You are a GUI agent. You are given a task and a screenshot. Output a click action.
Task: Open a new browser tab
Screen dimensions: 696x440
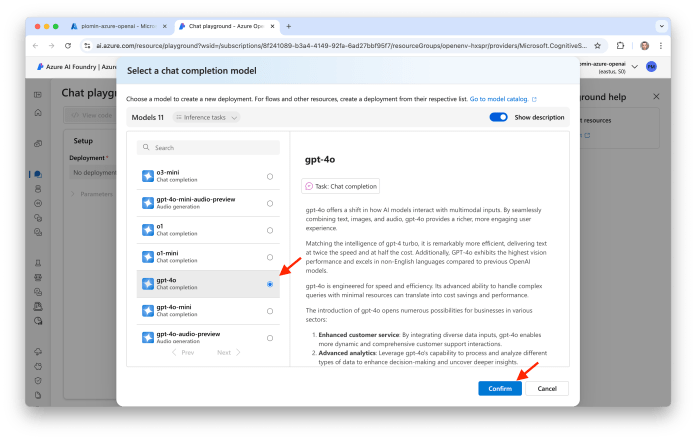tap(289, 27)
